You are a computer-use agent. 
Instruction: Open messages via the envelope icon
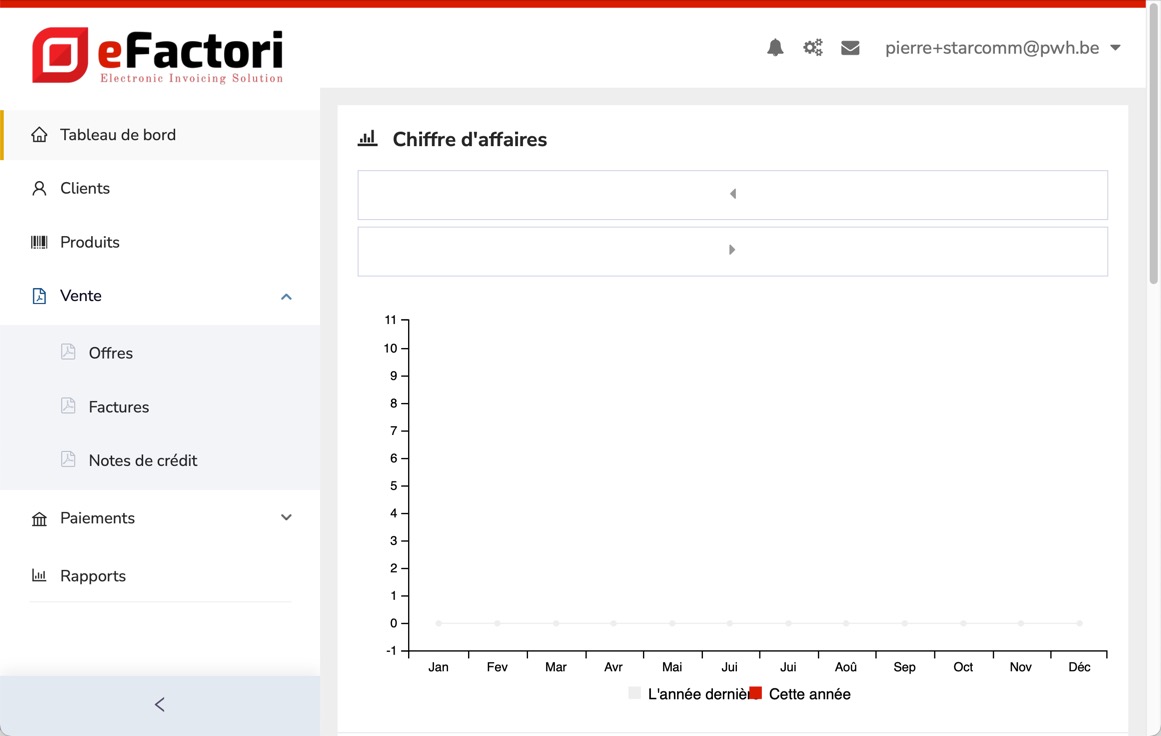coord(850,48)
